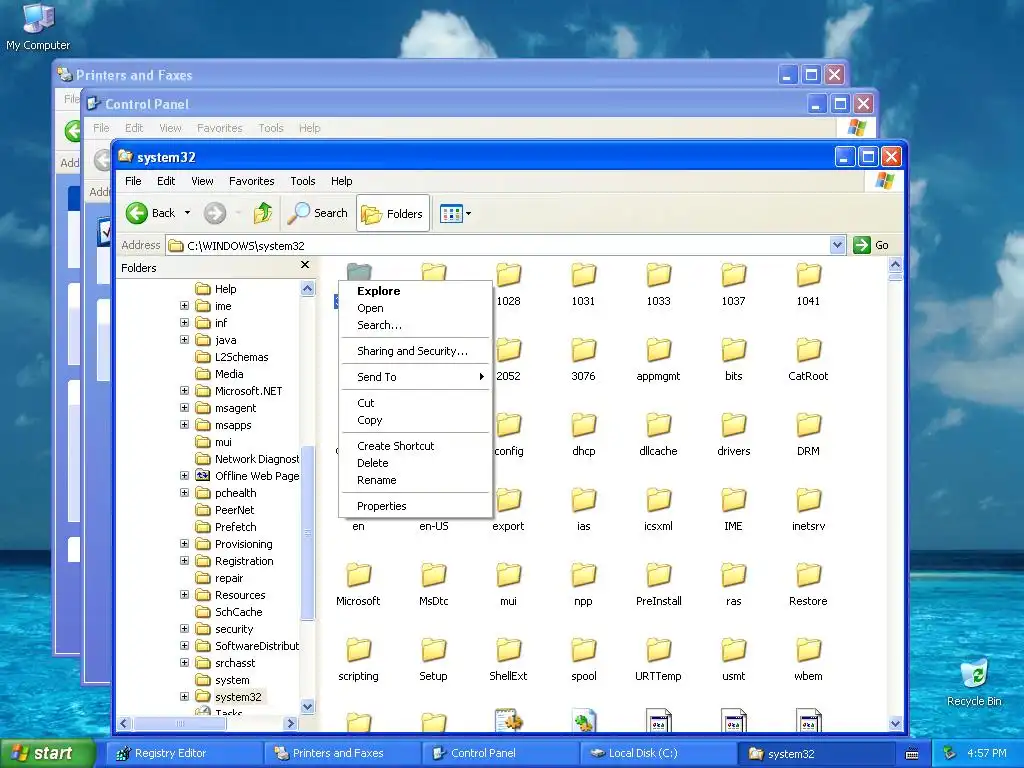Open the File menu in system32

[x=133, y=181]
